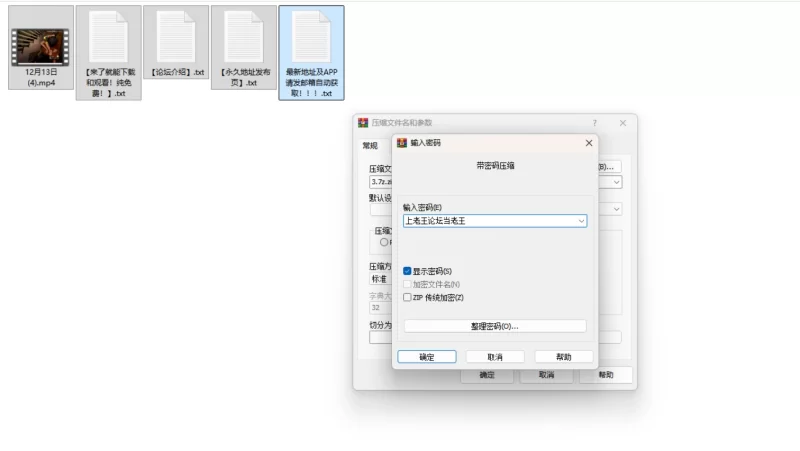
Task: Select the 最新地址及APP请发邮箱自动获取 txt file
Action: tap(311, 53)
